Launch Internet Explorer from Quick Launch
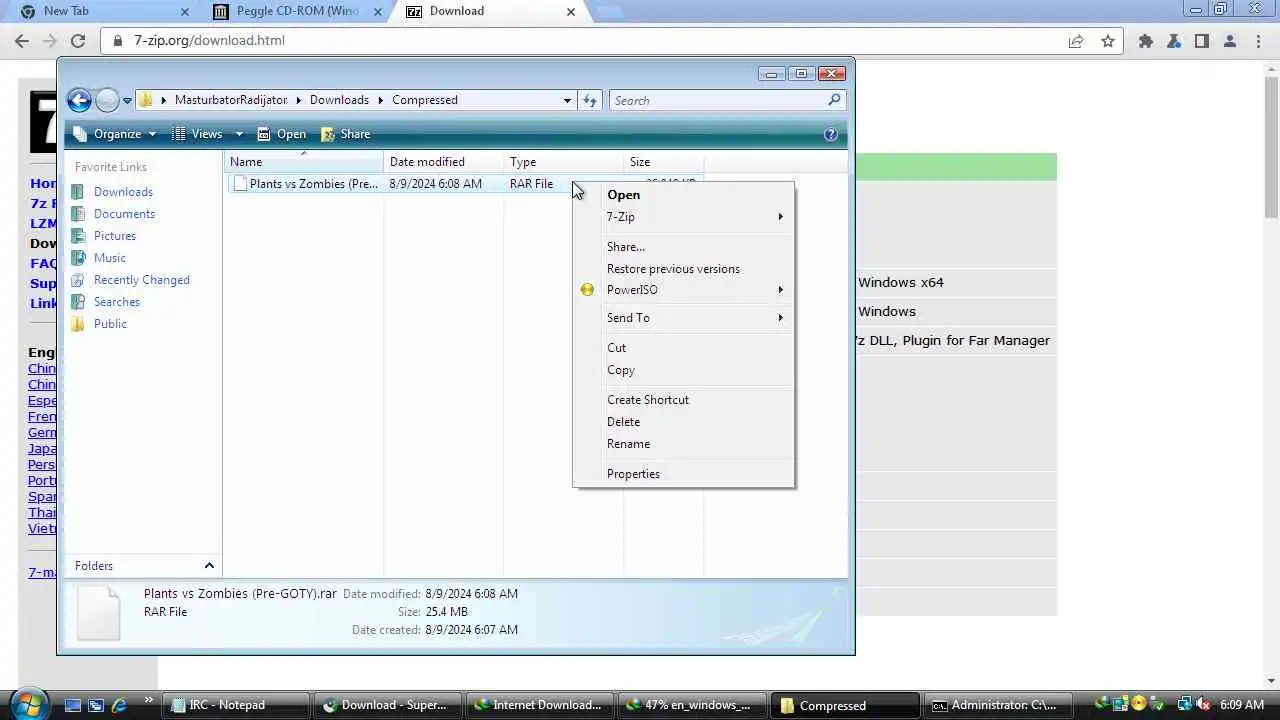The image size is (1280, 720). [x=119, y=705]
